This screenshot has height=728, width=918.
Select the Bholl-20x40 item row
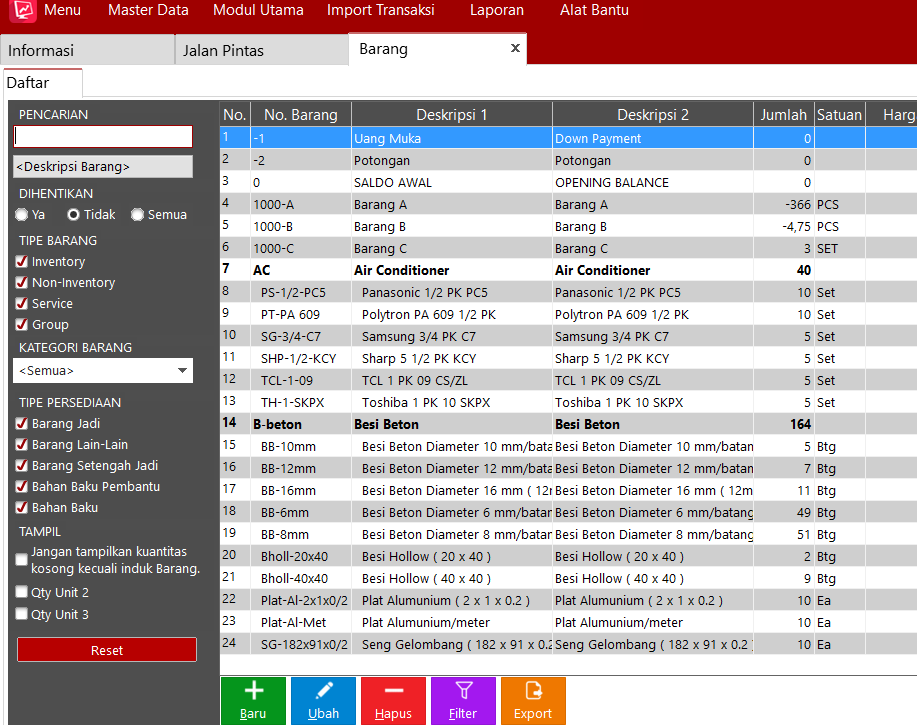(568, 556)
